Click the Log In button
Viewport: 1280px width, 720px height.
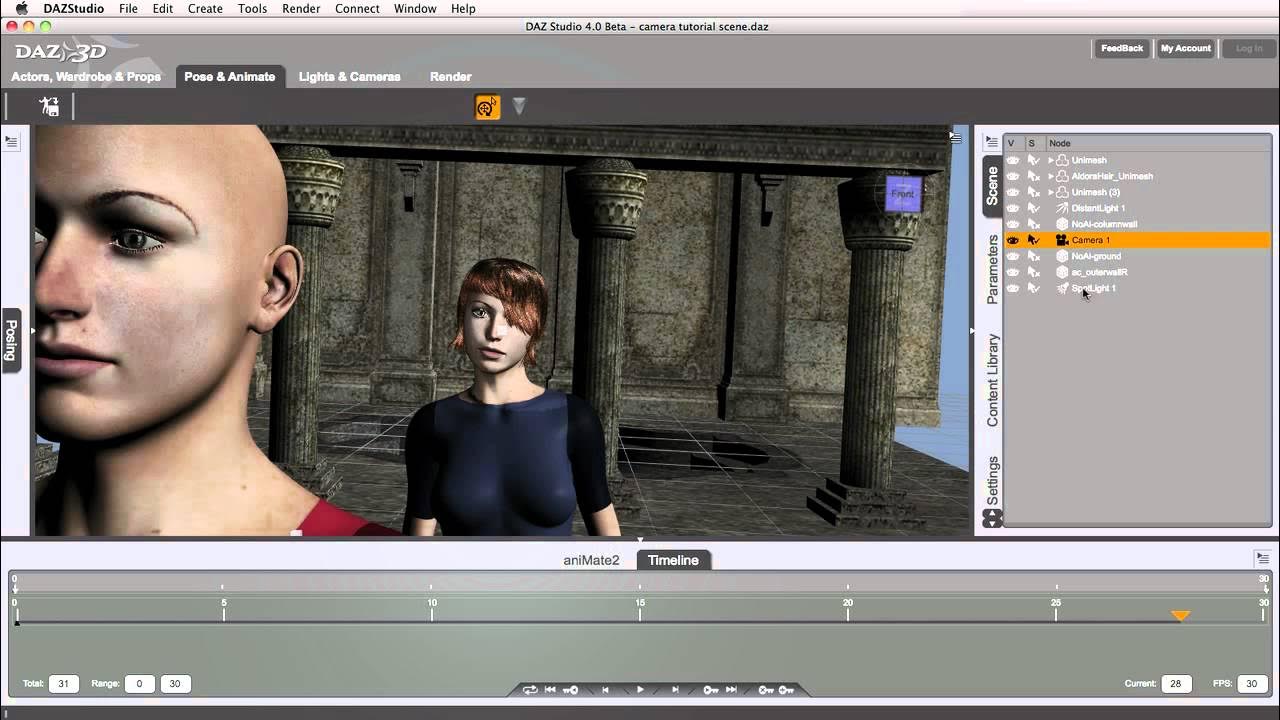[x=1249, y=48]
